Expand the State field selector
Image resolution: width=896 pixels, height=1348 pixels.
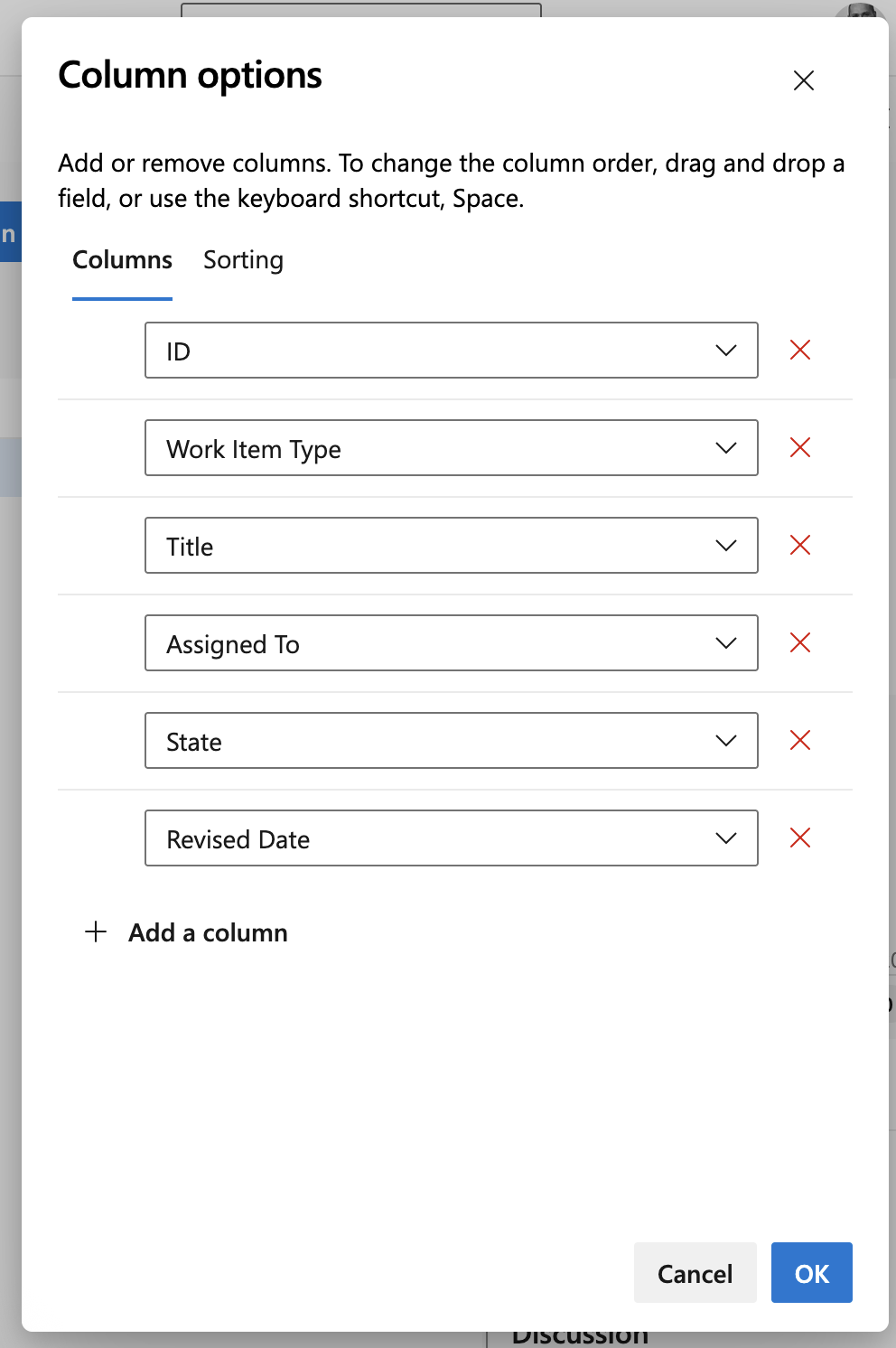724,740
